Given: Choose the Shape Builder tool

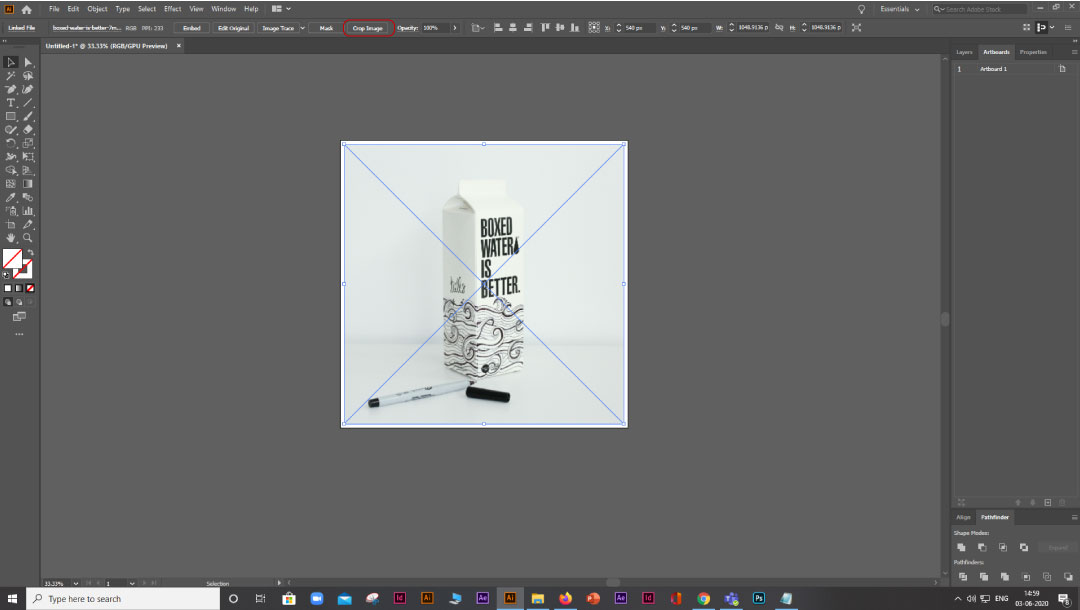Looking at the screenshot, I should [x=11, y=170].
